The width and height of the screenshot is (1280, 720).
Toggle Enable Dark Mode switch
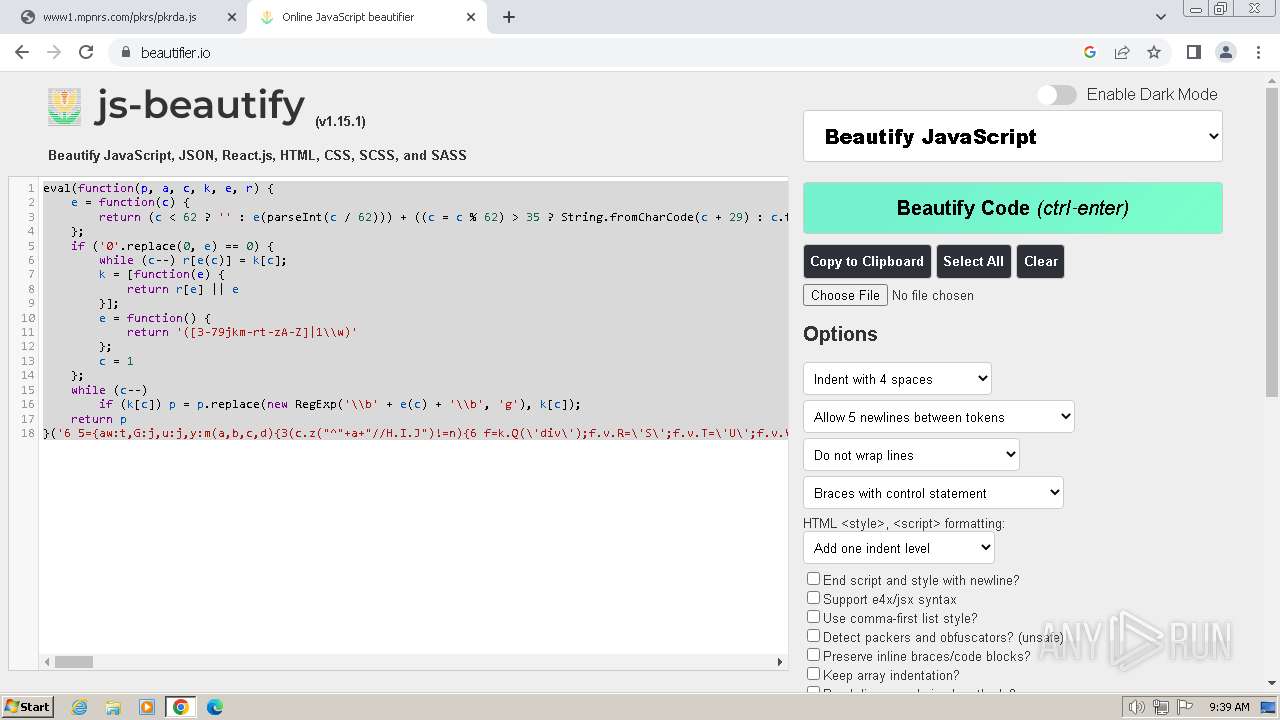tap(1056, 94)
